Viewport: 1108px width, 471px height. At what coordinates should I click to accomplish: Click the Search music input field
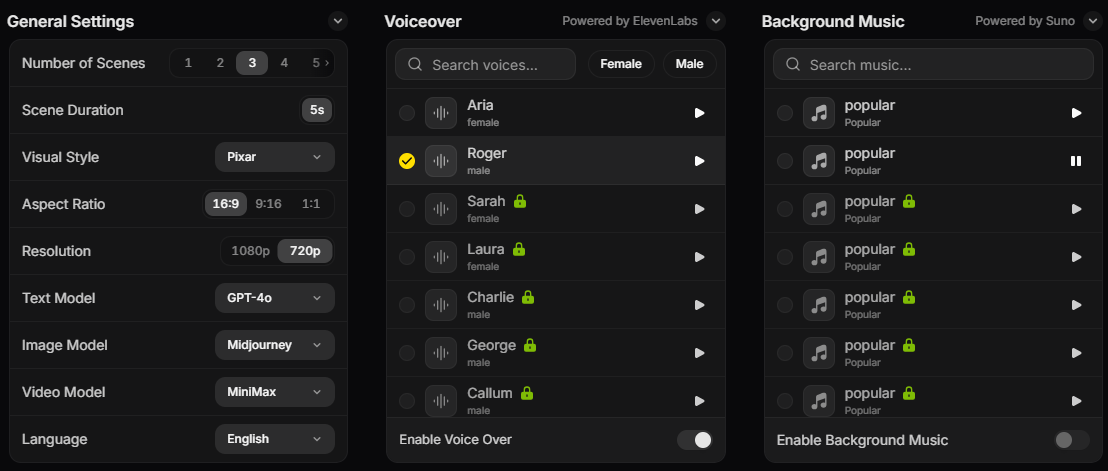click(933, 64)
